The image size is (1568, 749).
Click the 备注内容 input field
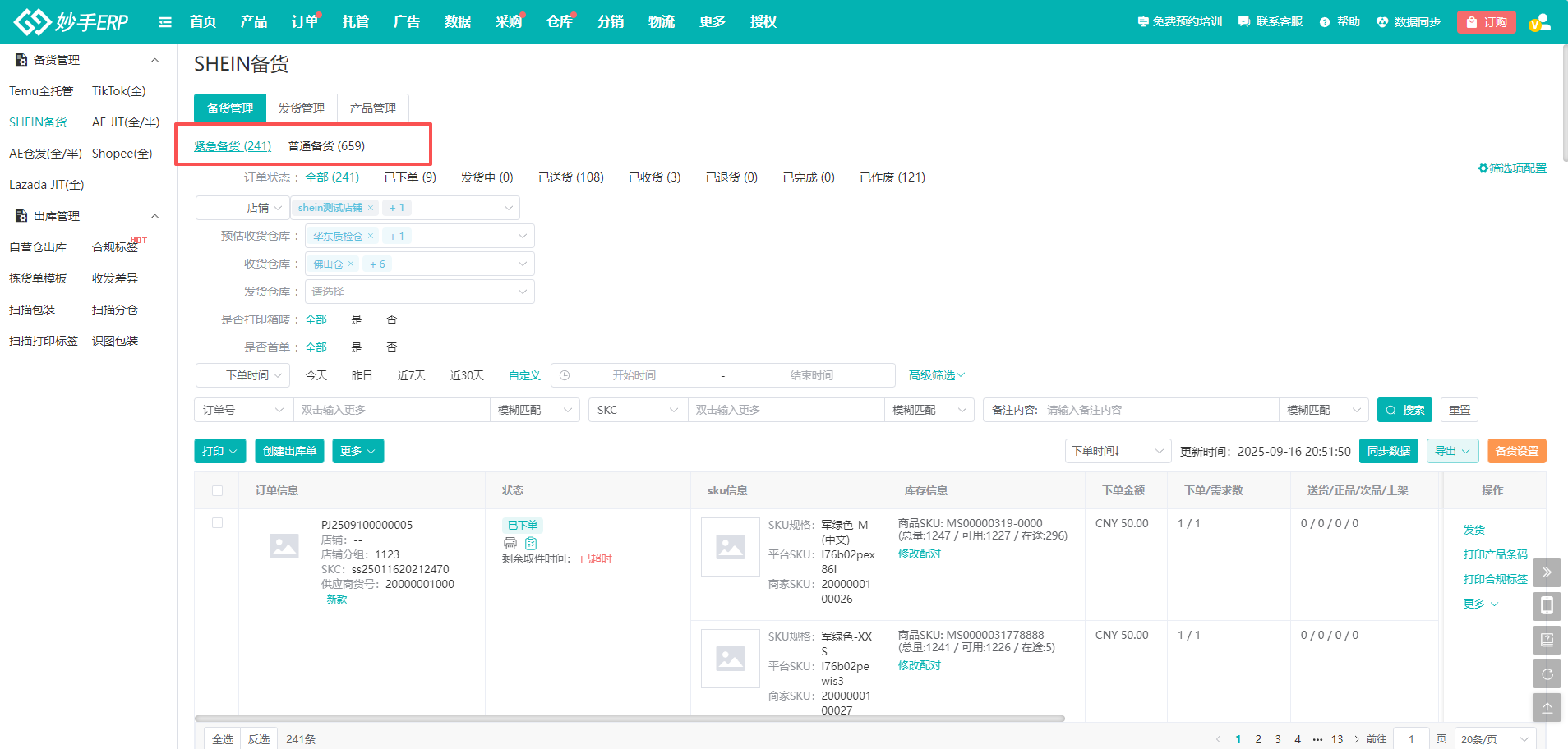(1159, 410)
